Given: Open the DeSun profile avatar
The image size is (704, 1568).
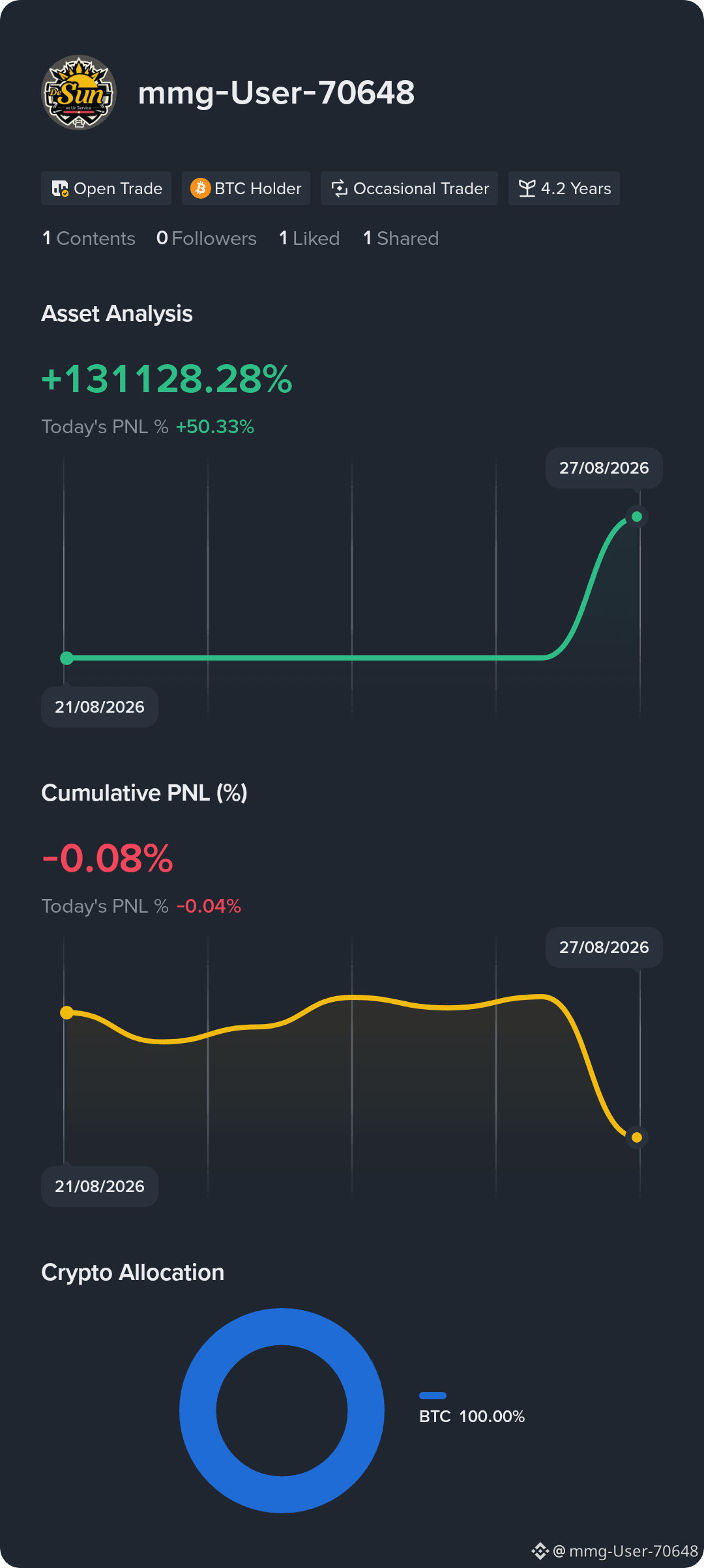Looking at the screenshot, I should click(x=79, y=93).
